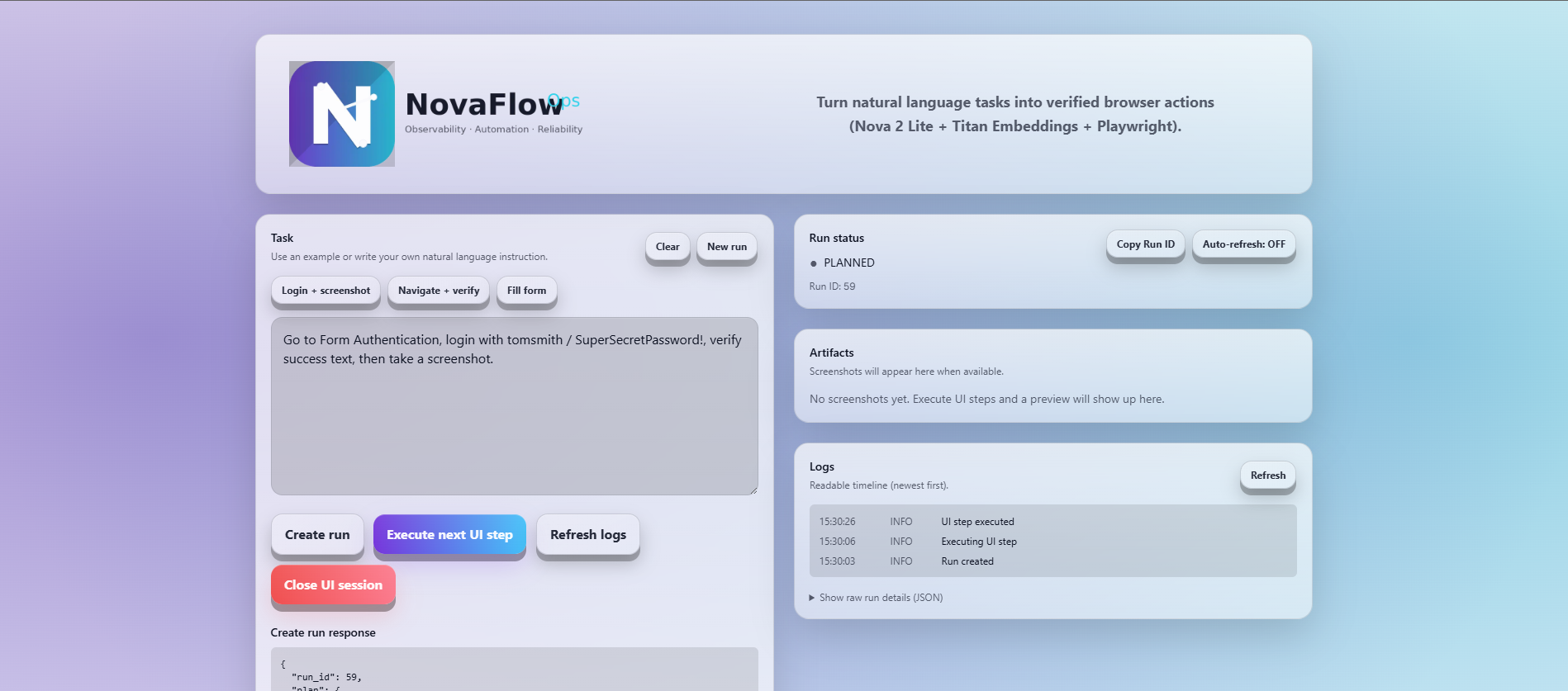Image resolution: width=1568 pixels, height=691 pixels.
Task: Click the NovaFlow N logo icon
Action: [342, 114]
